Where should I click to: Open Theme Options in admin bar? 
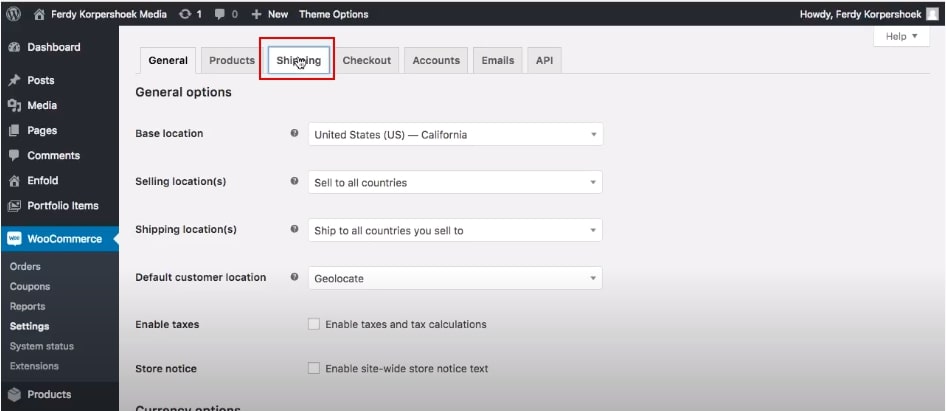click(333, 14)
